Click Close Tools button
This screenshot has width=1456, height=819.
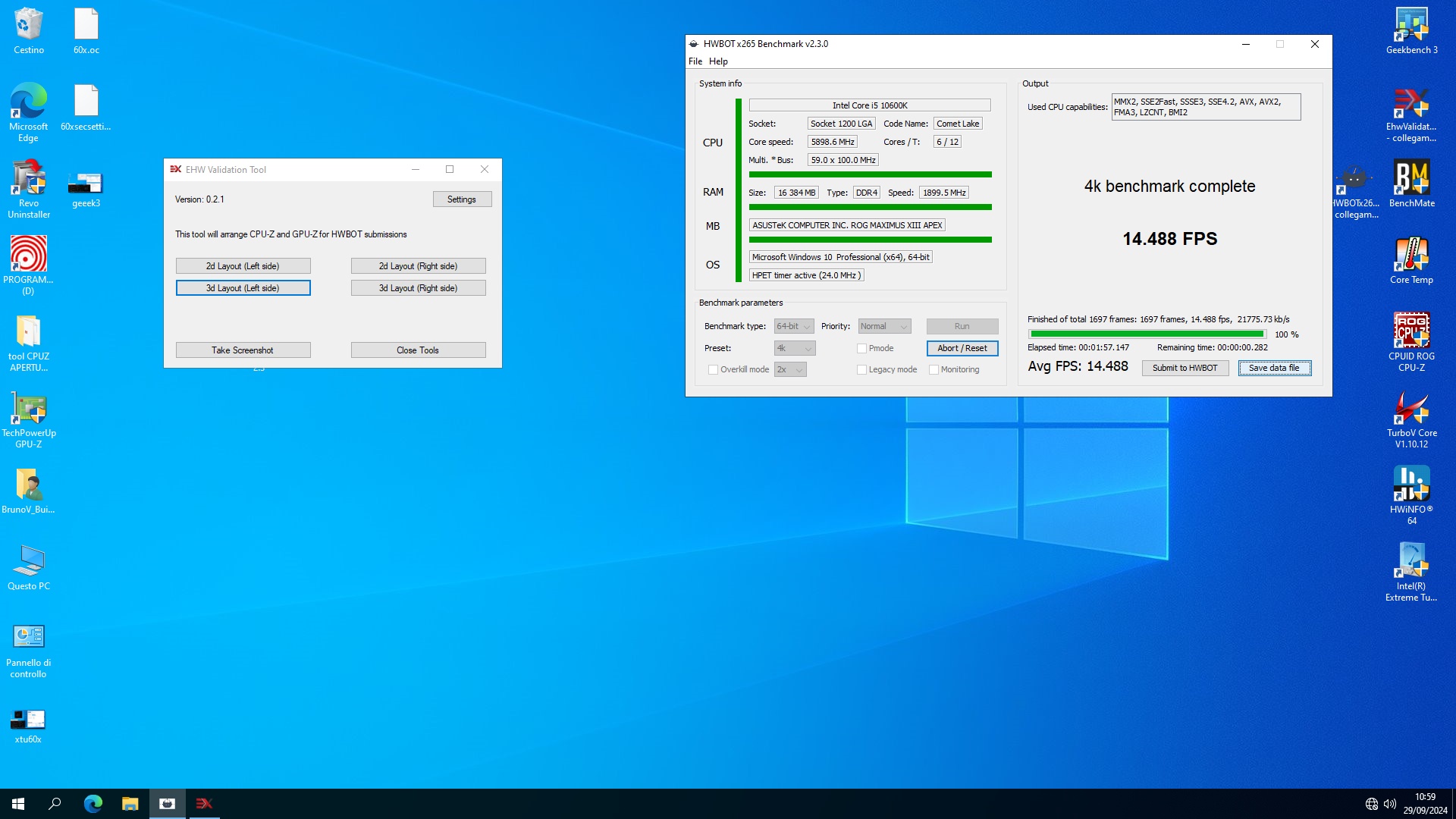pyautogui.click(x=418, y=350)
